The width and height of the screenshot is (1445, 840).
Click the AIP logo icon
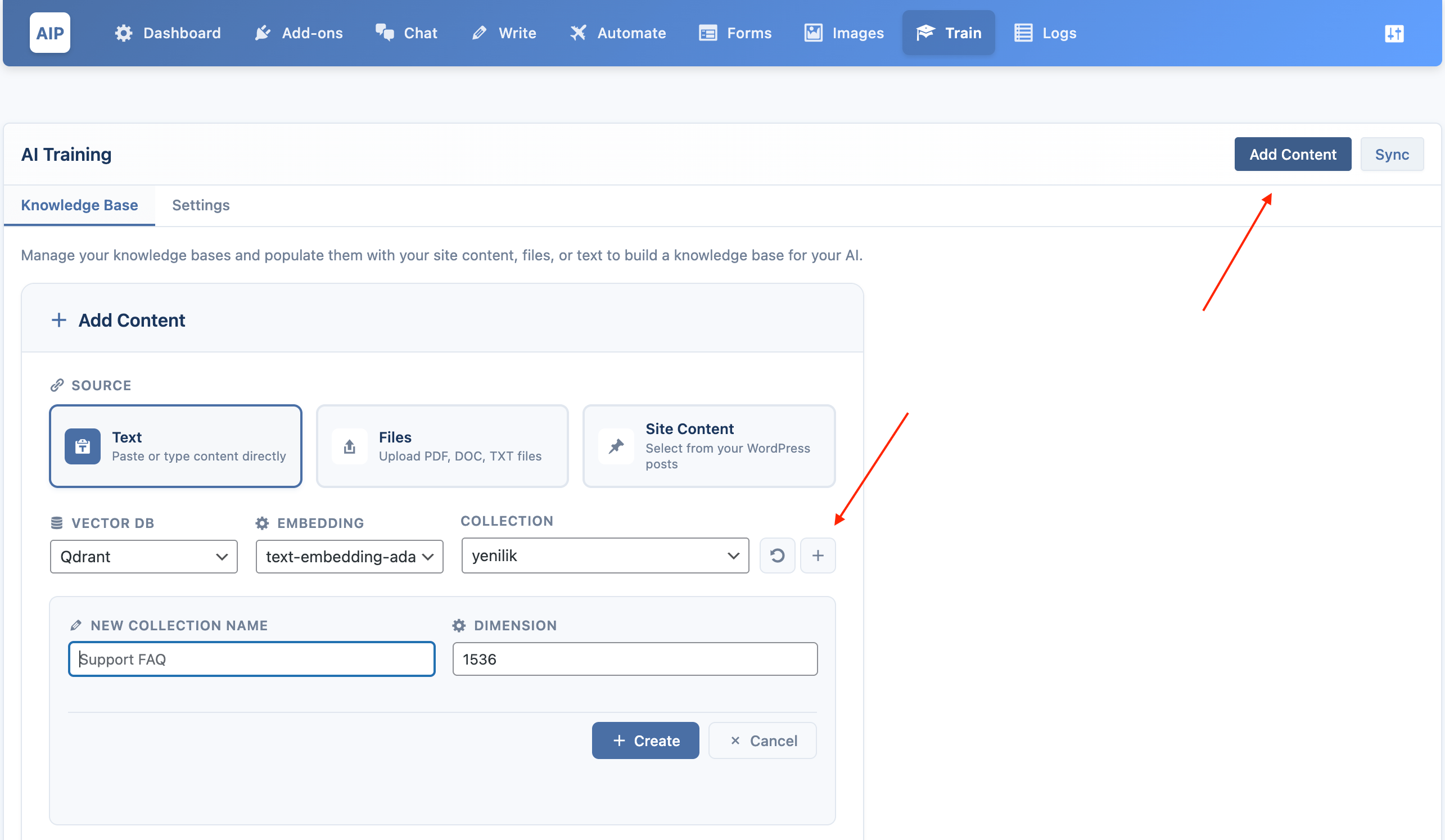pos(50,33)
